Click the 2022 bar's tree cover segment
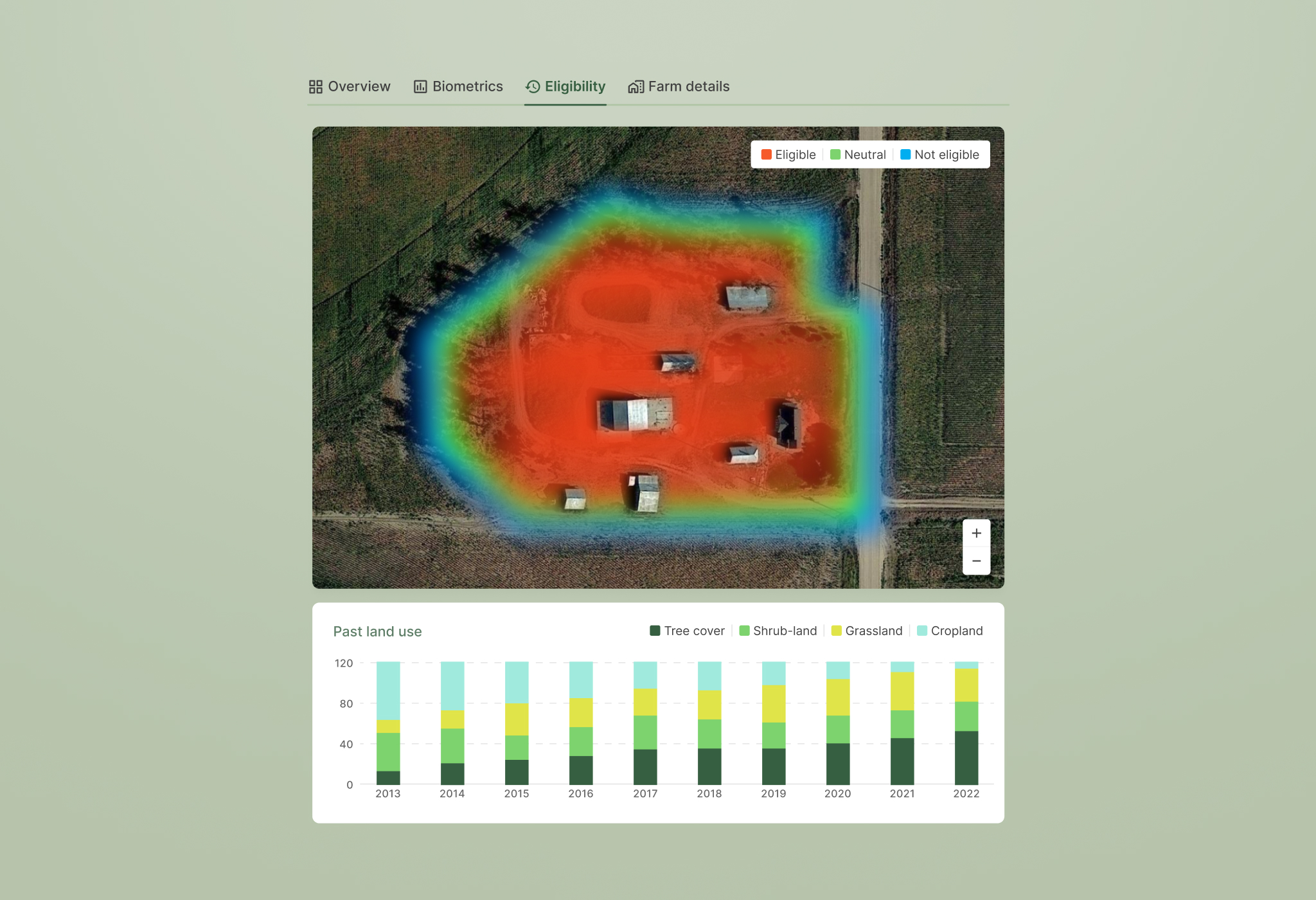The height and width of the screenshot is (900, 1316). (x=966, y=757)
